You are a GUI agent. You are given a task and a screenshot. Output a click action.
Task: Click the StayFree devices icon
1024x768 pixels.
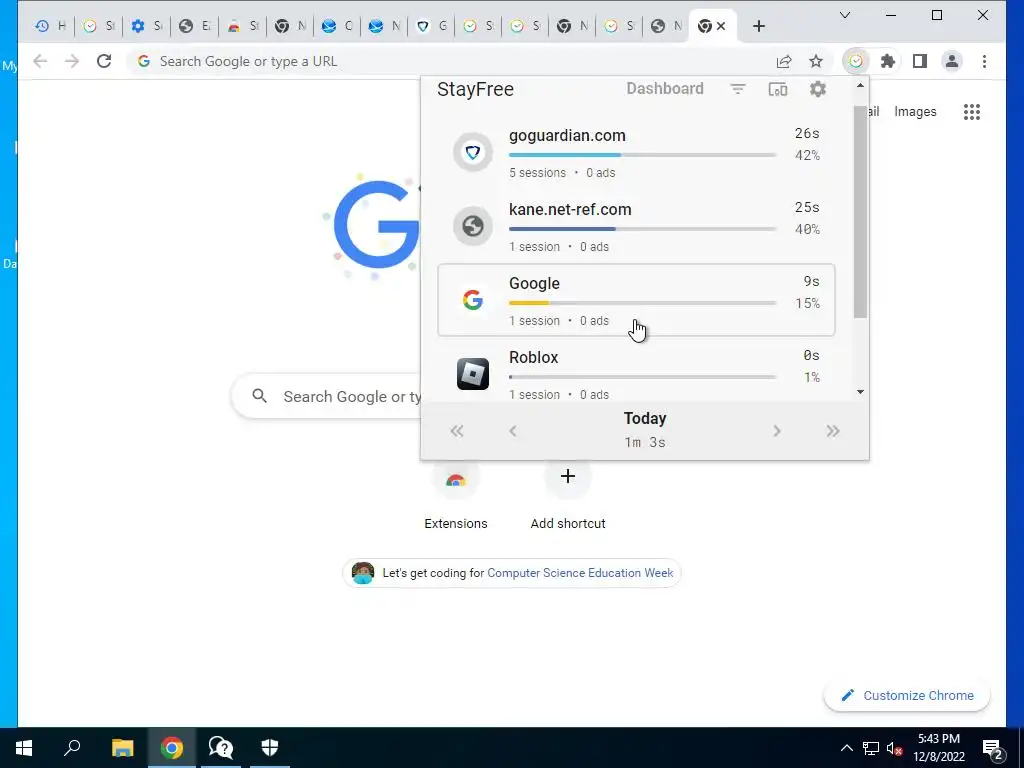(x=777, y=89)
